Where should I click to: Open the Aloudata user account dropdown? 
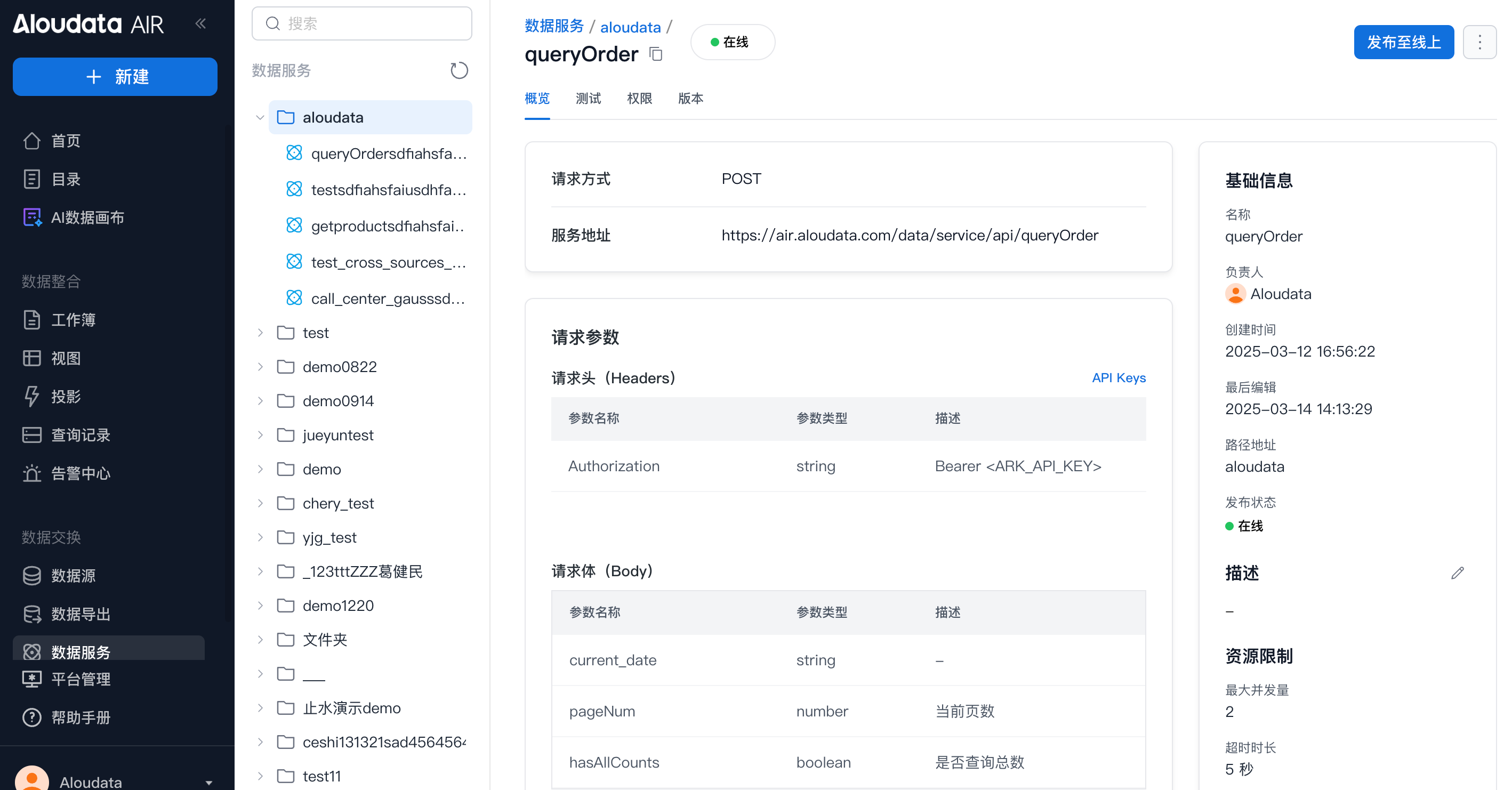208,782
